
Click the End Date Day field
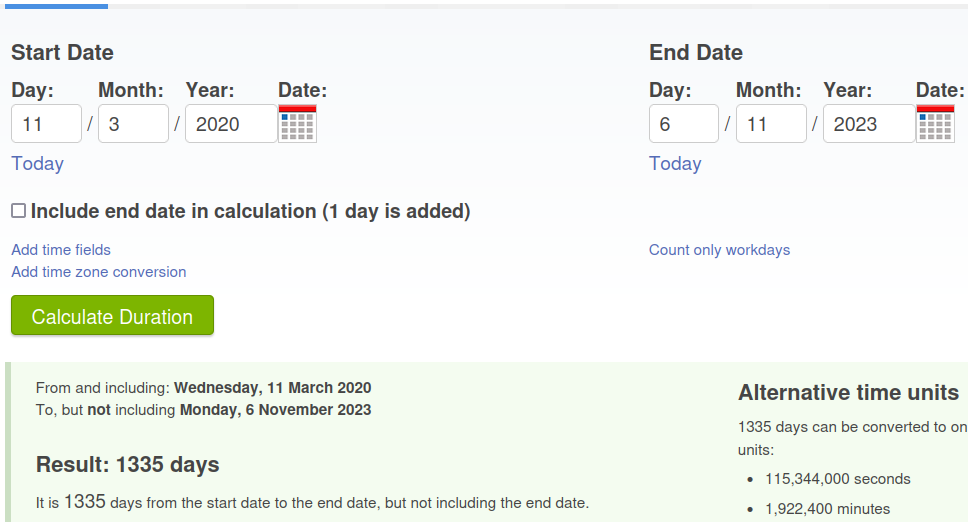(x=683, y=123)
